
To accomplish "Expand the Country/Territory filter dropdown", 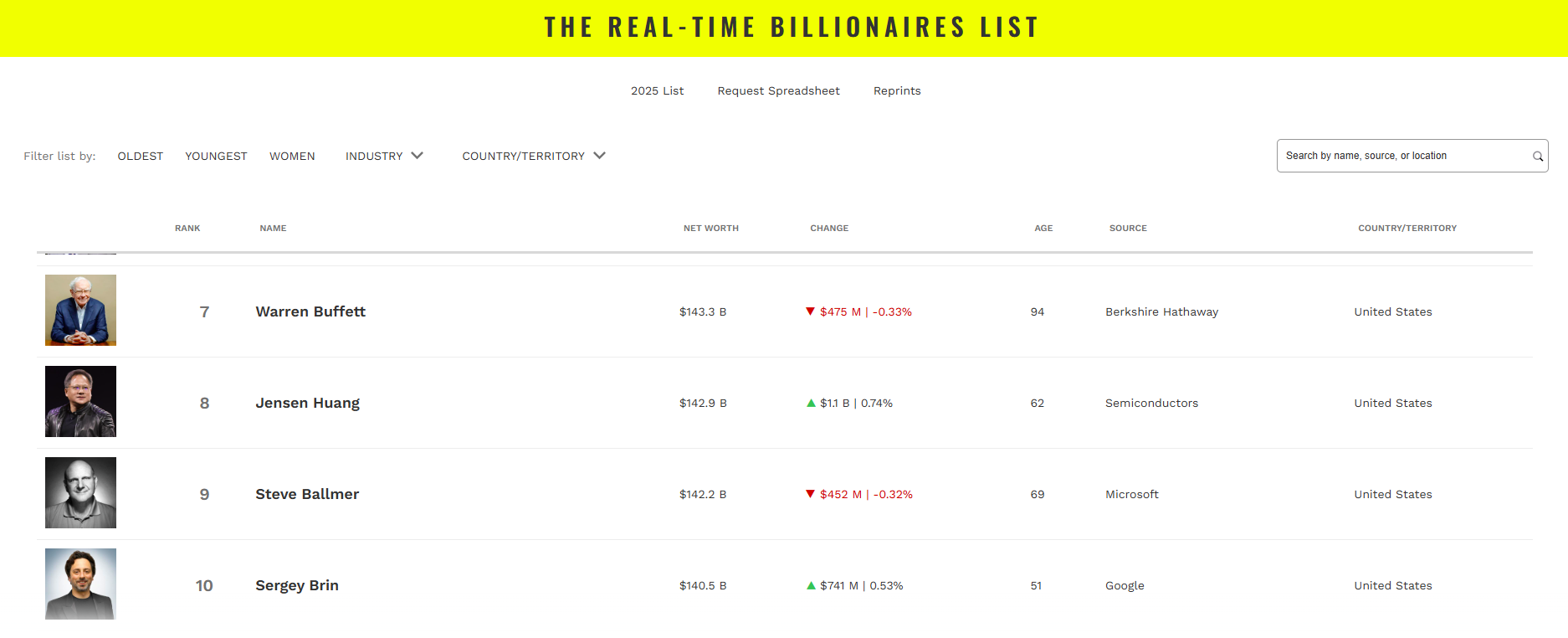I will (534, 156).
